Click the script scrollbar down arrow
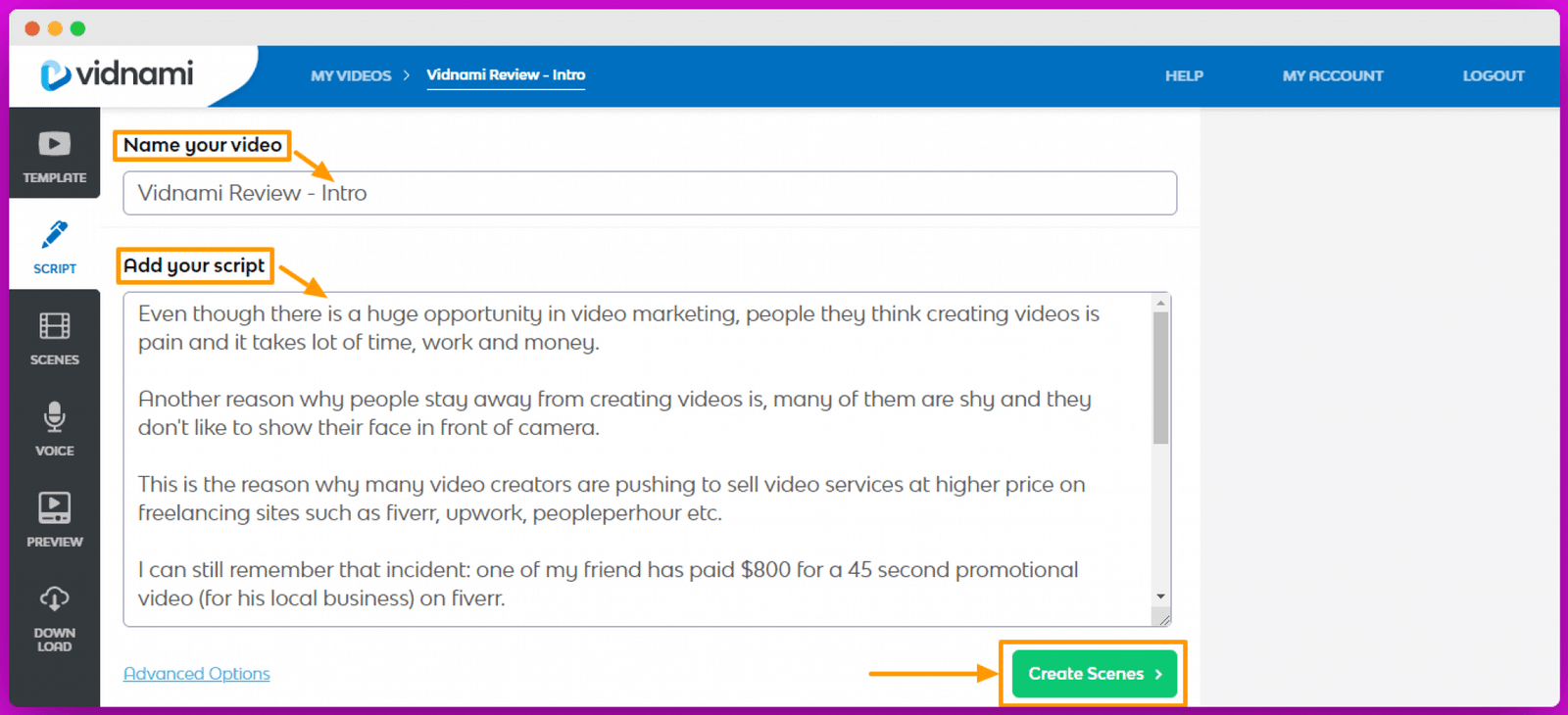Screen dimensions: 1568x715 pos(1161,596)
